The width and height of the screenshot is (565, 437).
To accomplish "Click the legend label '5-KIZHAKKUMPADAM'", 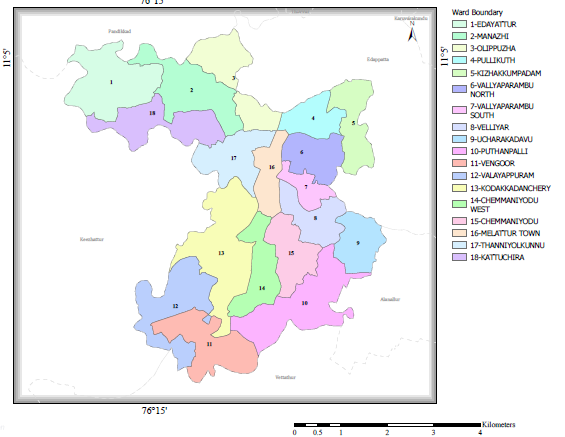I will (x=506, y=73).
